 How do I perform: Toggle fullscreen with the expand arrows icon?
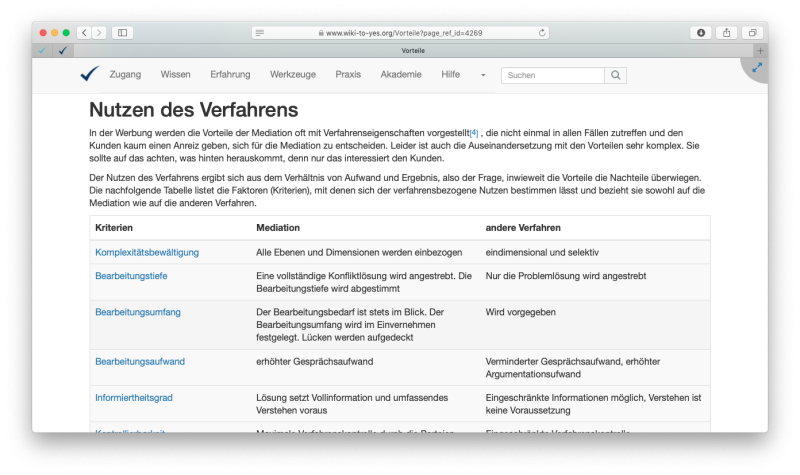point(757,68)
